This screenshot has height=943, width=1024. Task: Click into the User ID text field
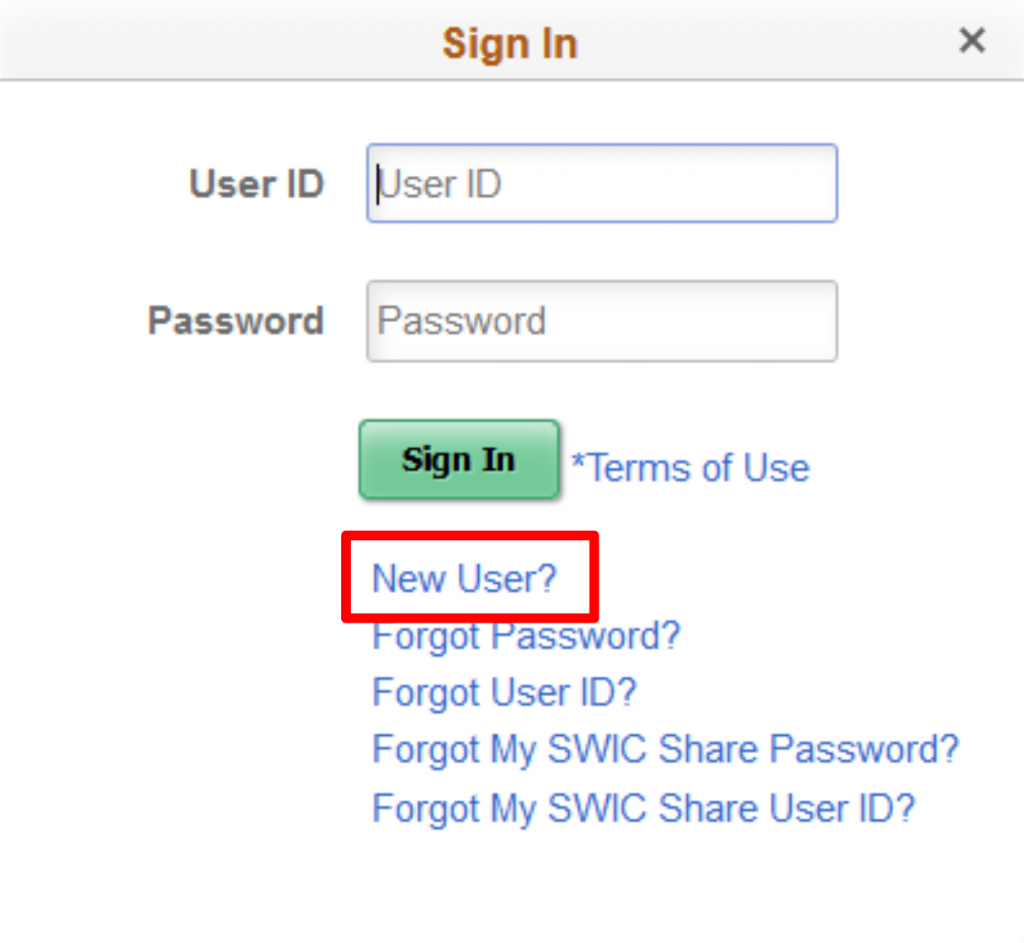point(601,184)
